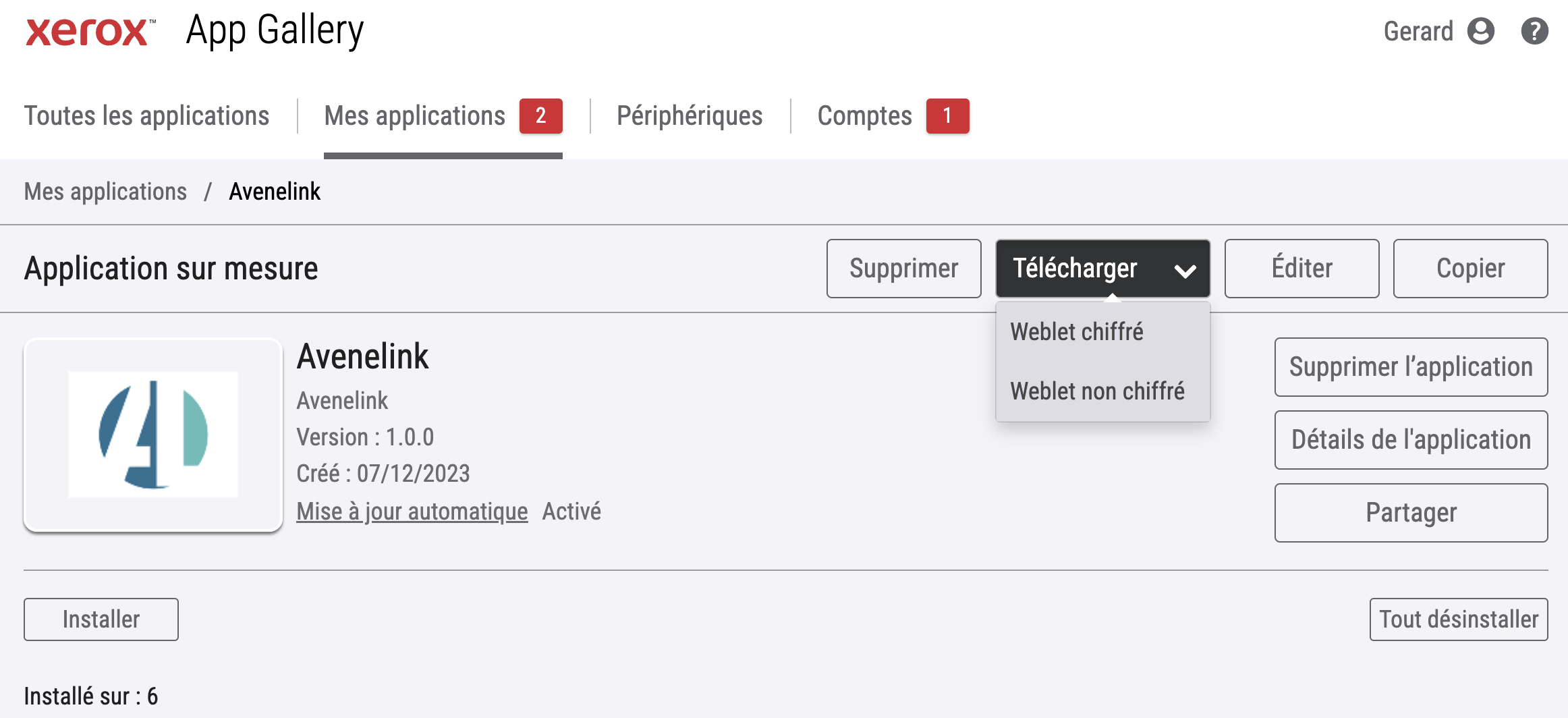The height and width of the screenshot is (718, 1568).
Task: Open the help question mark icon
Action: point(1534,31)
